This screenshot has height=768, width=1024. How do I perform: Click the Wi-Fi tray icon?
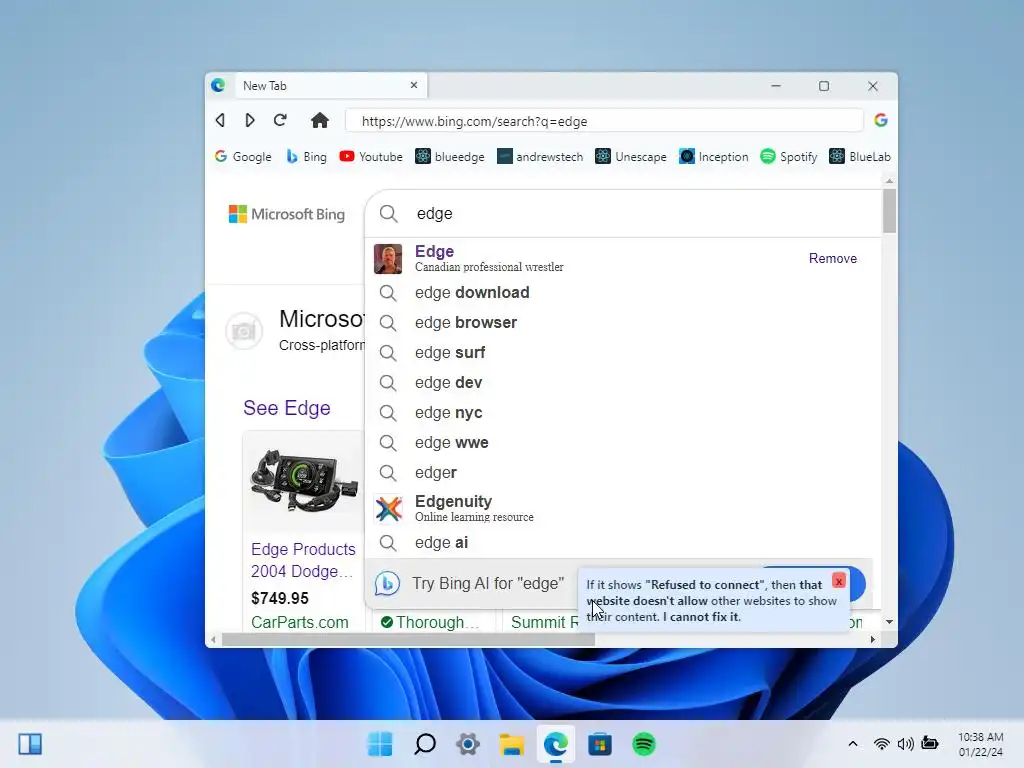pos(881,744)
